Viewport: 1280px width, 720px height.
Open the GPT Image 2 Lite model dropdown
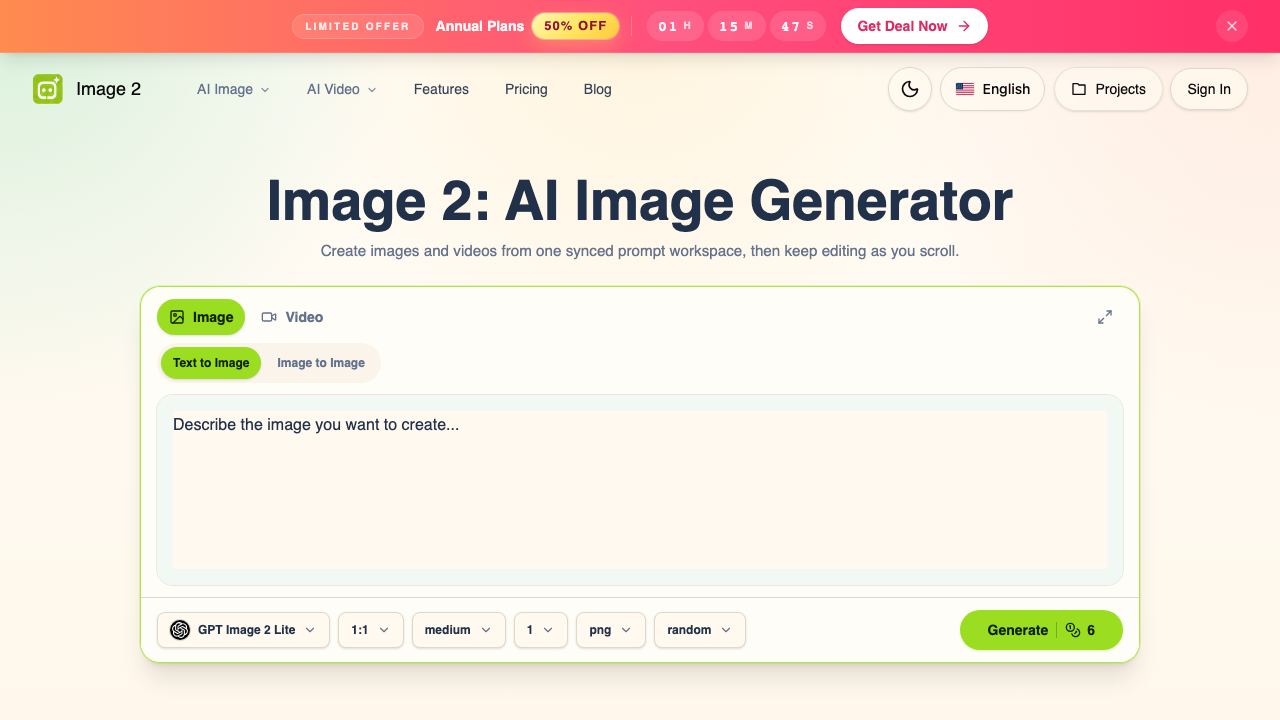click(x=243, y=630)
